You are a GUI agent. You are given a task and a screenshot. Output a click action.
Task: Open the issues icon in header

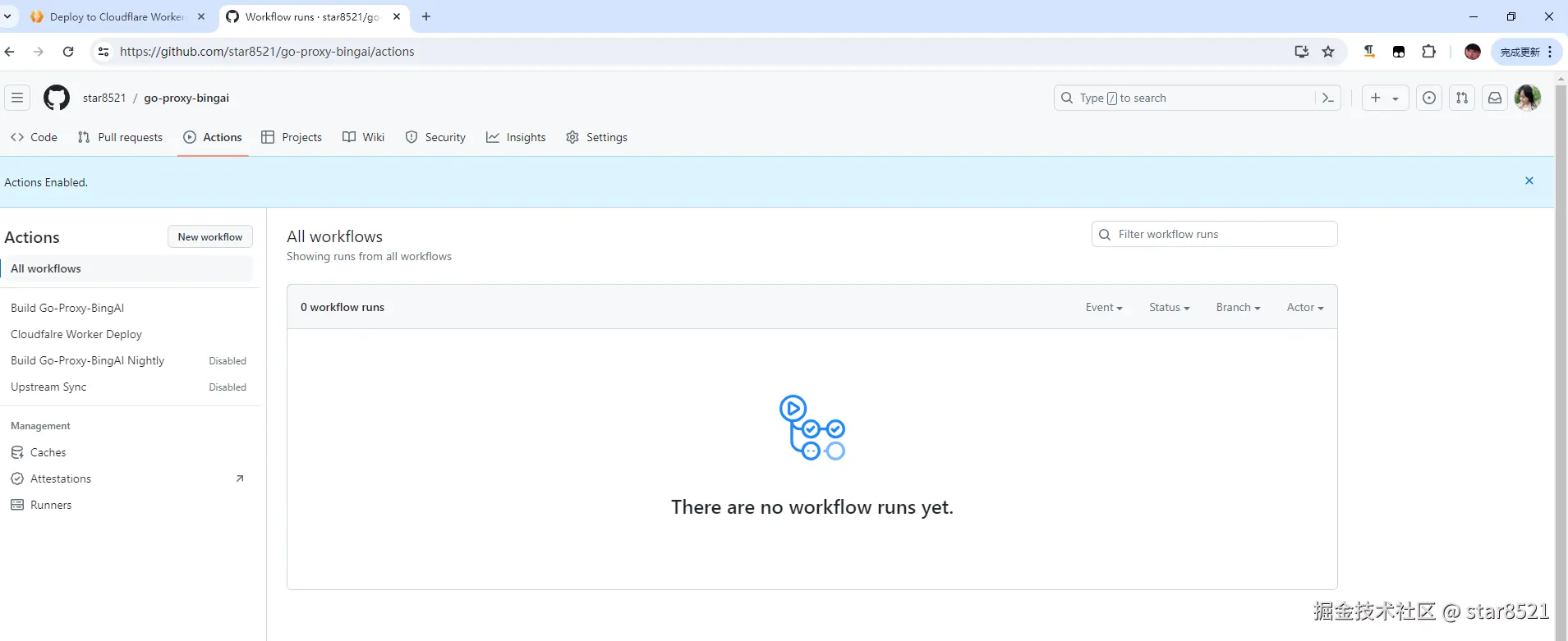click(x=1429, y=98)
